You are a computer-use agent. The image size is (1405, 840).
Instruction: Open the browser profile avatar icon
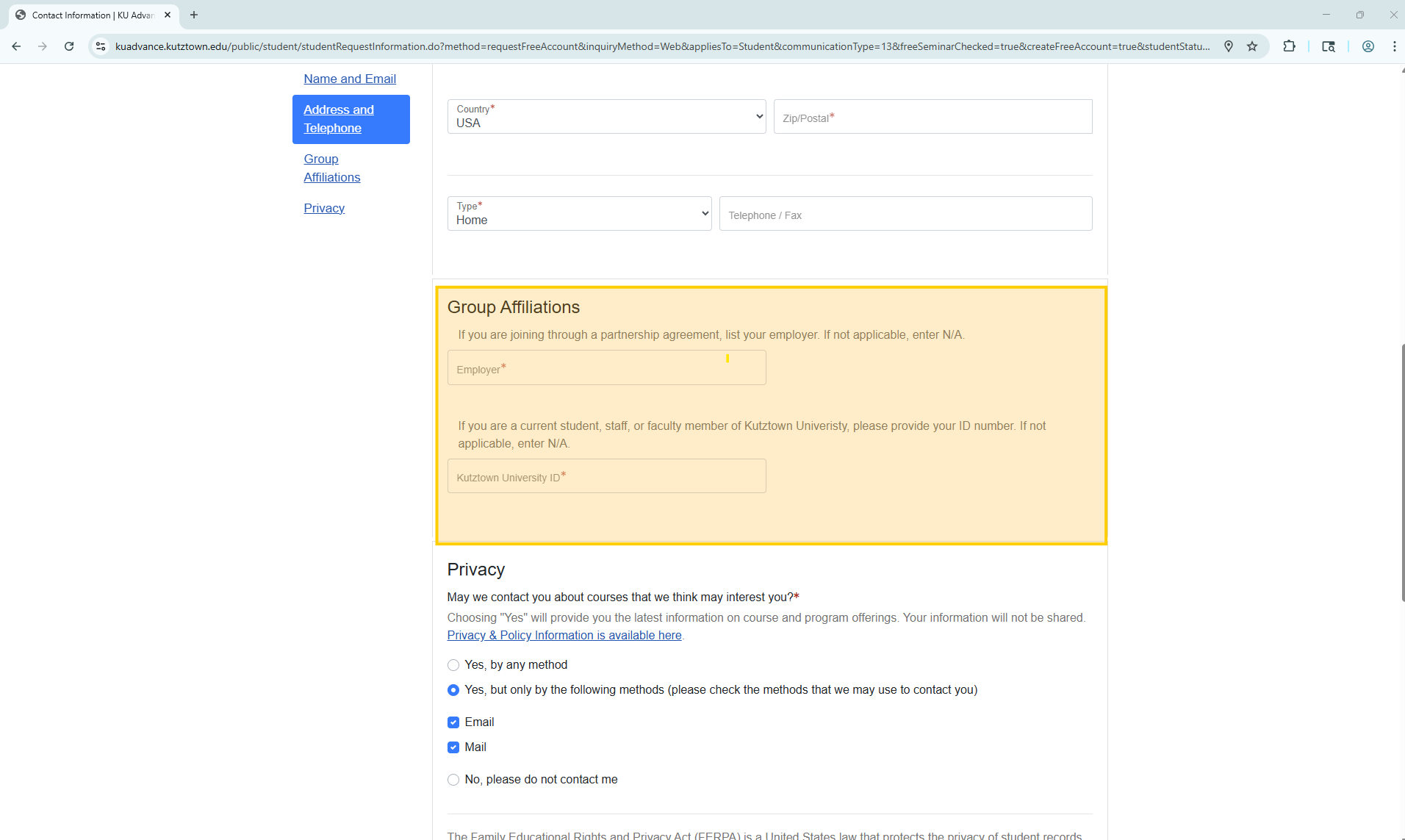tap(1368, 46)
